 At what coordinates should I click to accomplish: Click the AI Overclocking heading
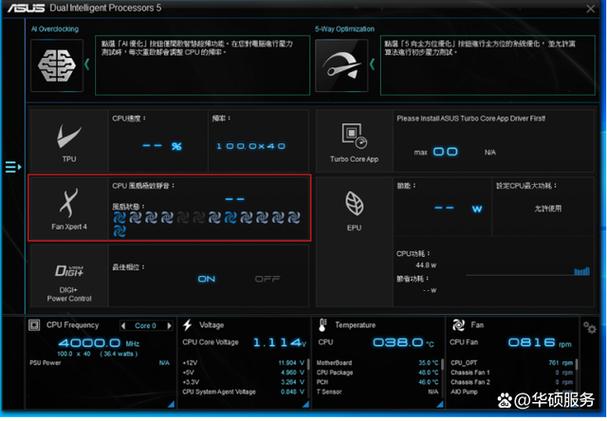click(55, 29)
